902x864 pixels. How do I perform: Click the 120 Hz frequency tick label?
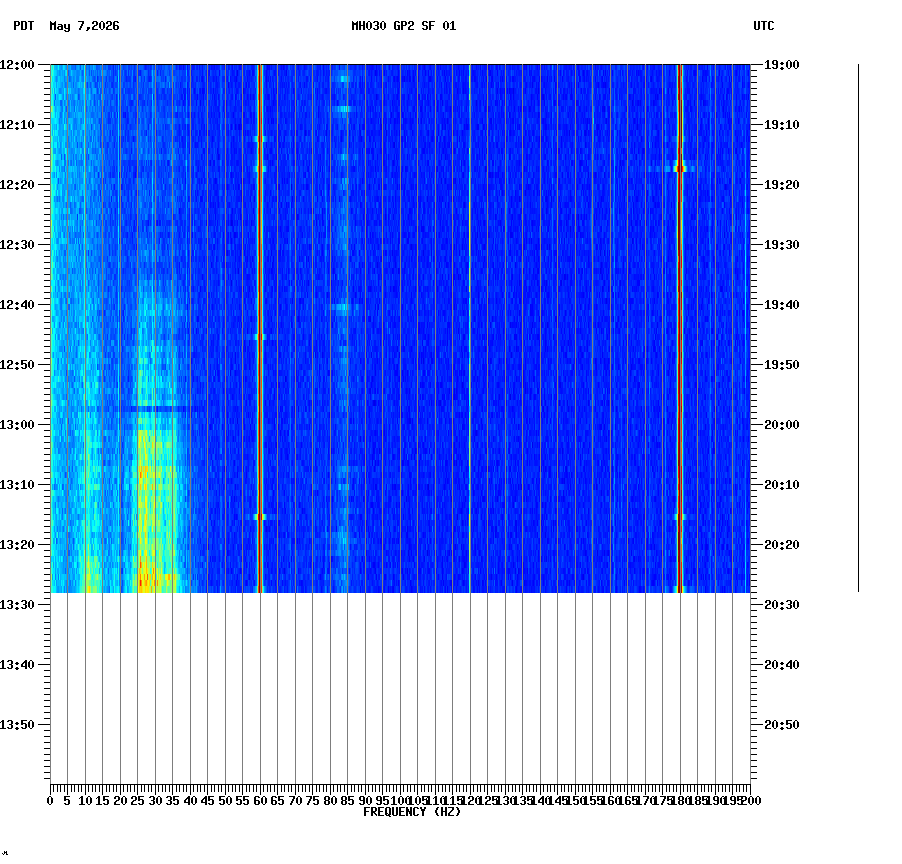tap(471, 801)
